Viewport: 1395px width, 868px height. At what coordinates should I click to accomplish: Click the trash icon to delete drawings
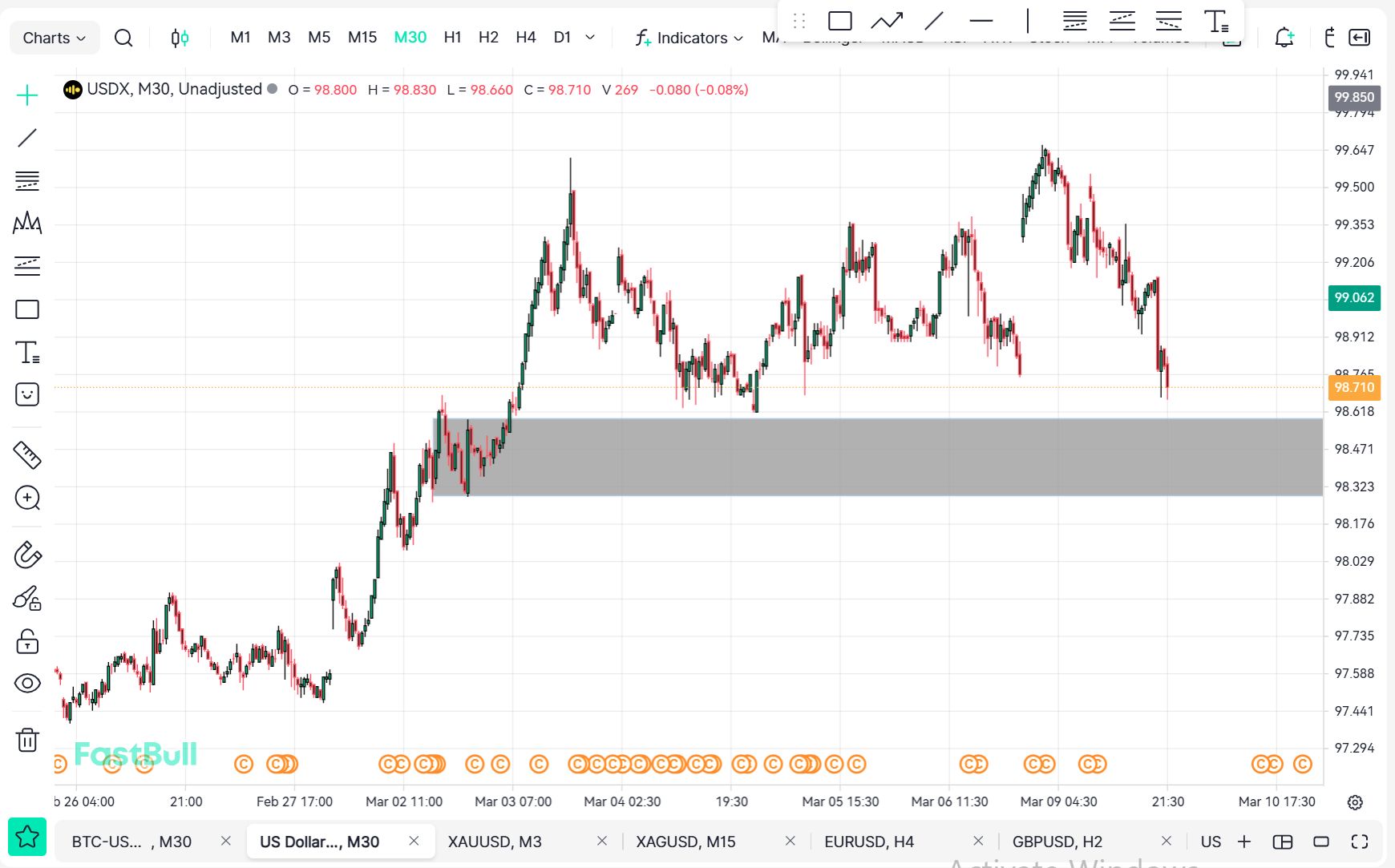(27, 739)
